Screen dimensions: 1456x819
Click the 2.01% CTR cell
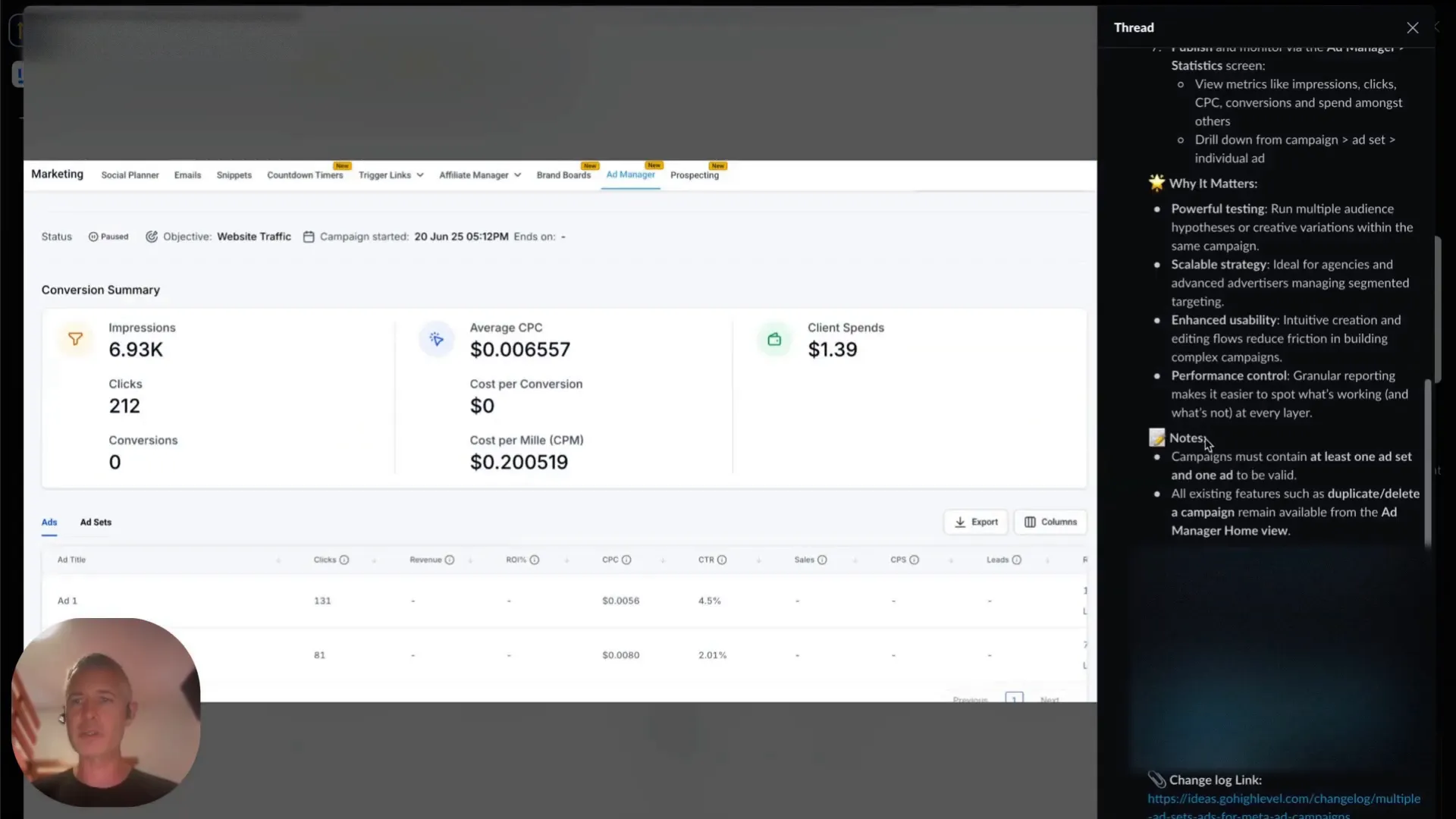[x=712, y=655]
